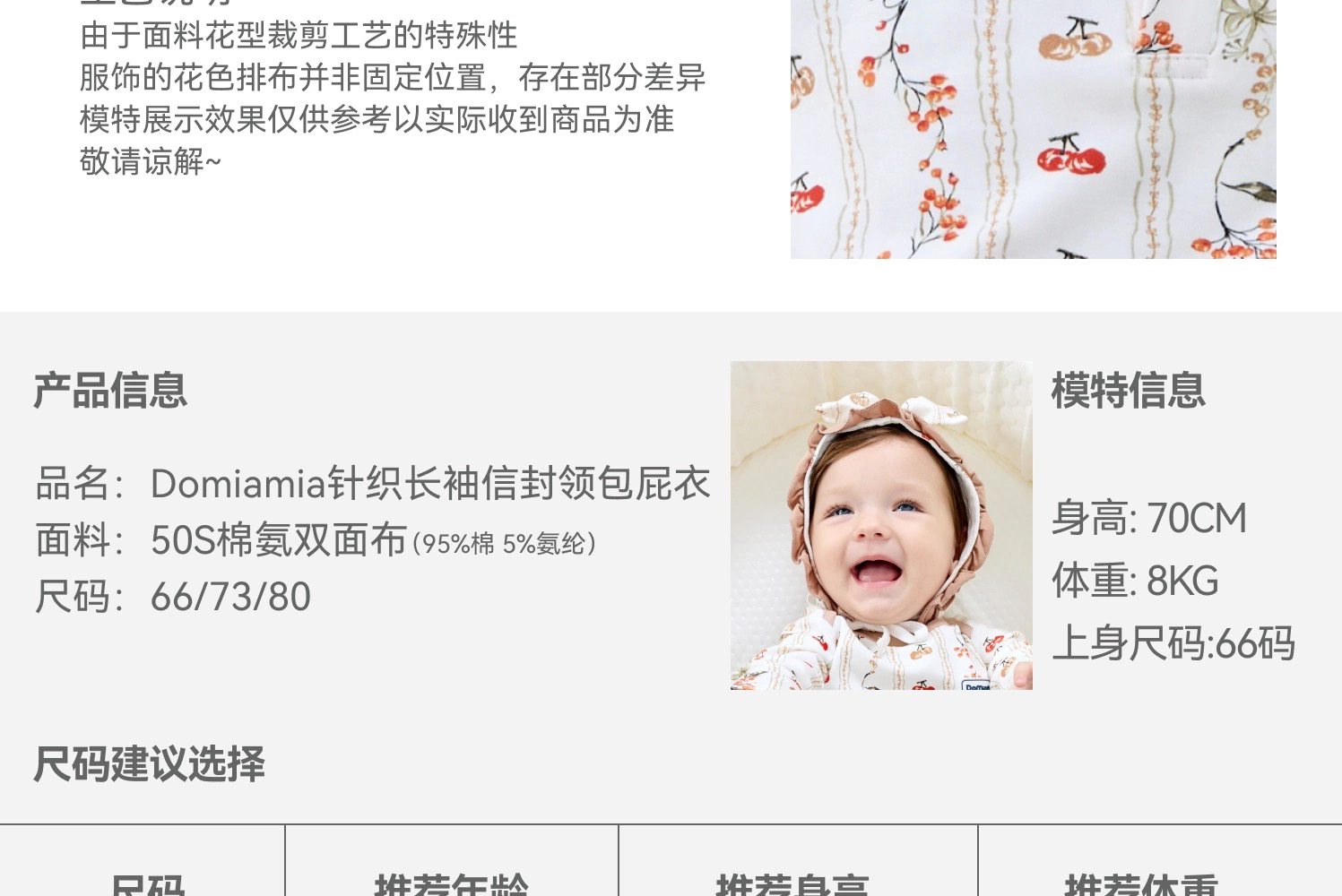This screenshot has height=896, width=1342.
Task: Click the 尺码建议选择 heading
Action: (149, 764)
